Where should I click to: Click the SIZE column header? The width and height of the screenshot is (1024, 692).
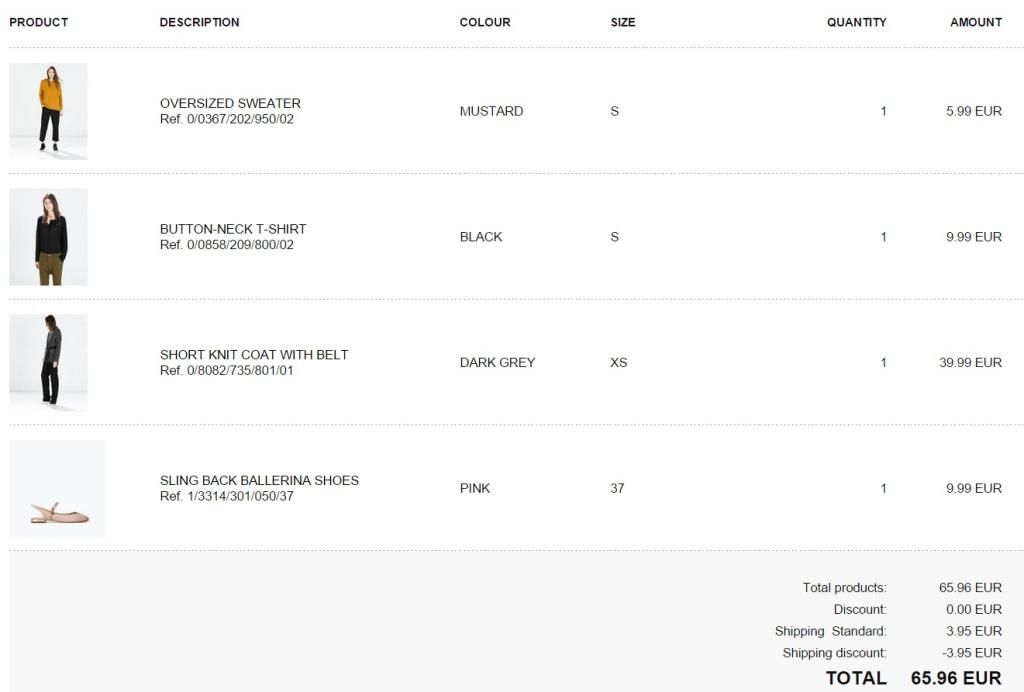click(623, 22)
